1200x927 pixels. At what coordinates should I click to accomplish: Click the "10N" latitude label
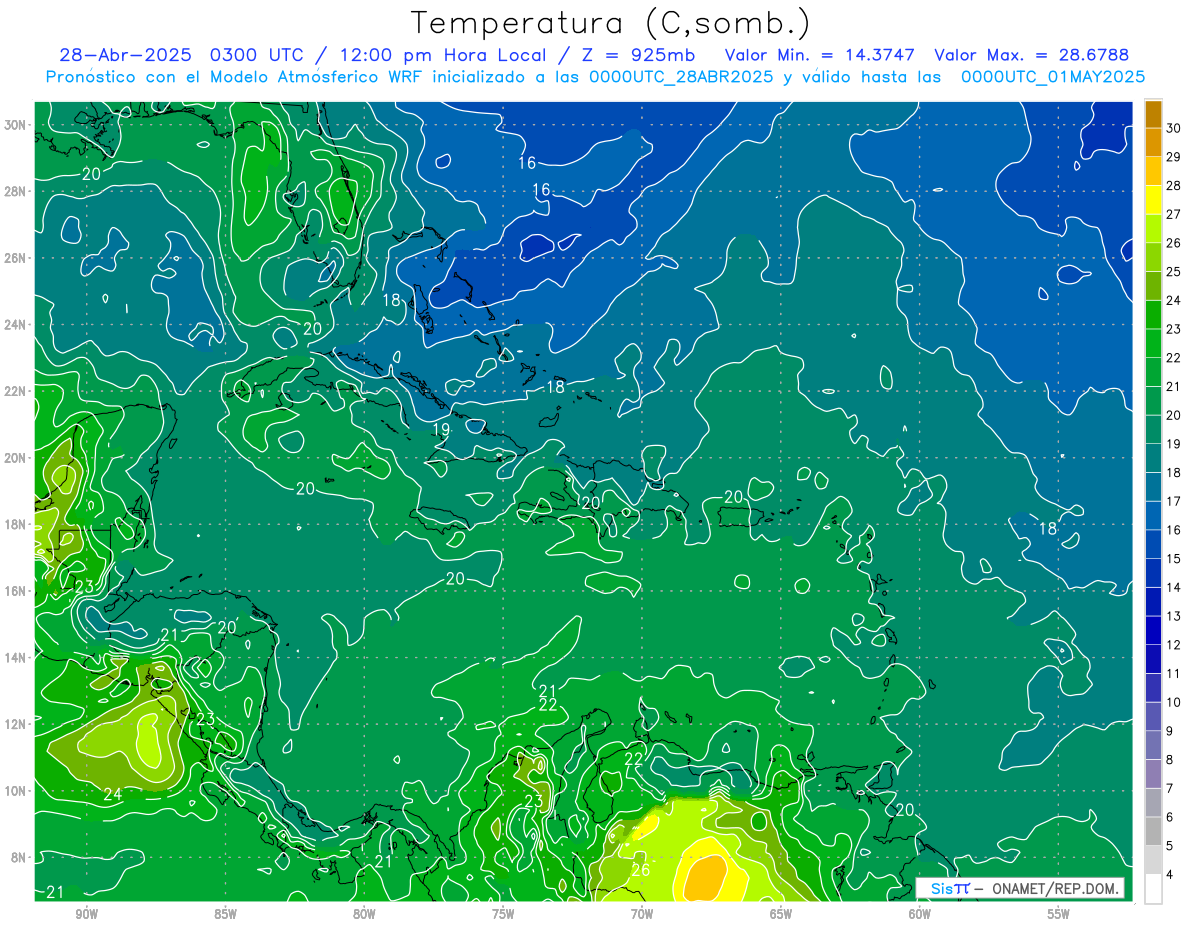17,790
